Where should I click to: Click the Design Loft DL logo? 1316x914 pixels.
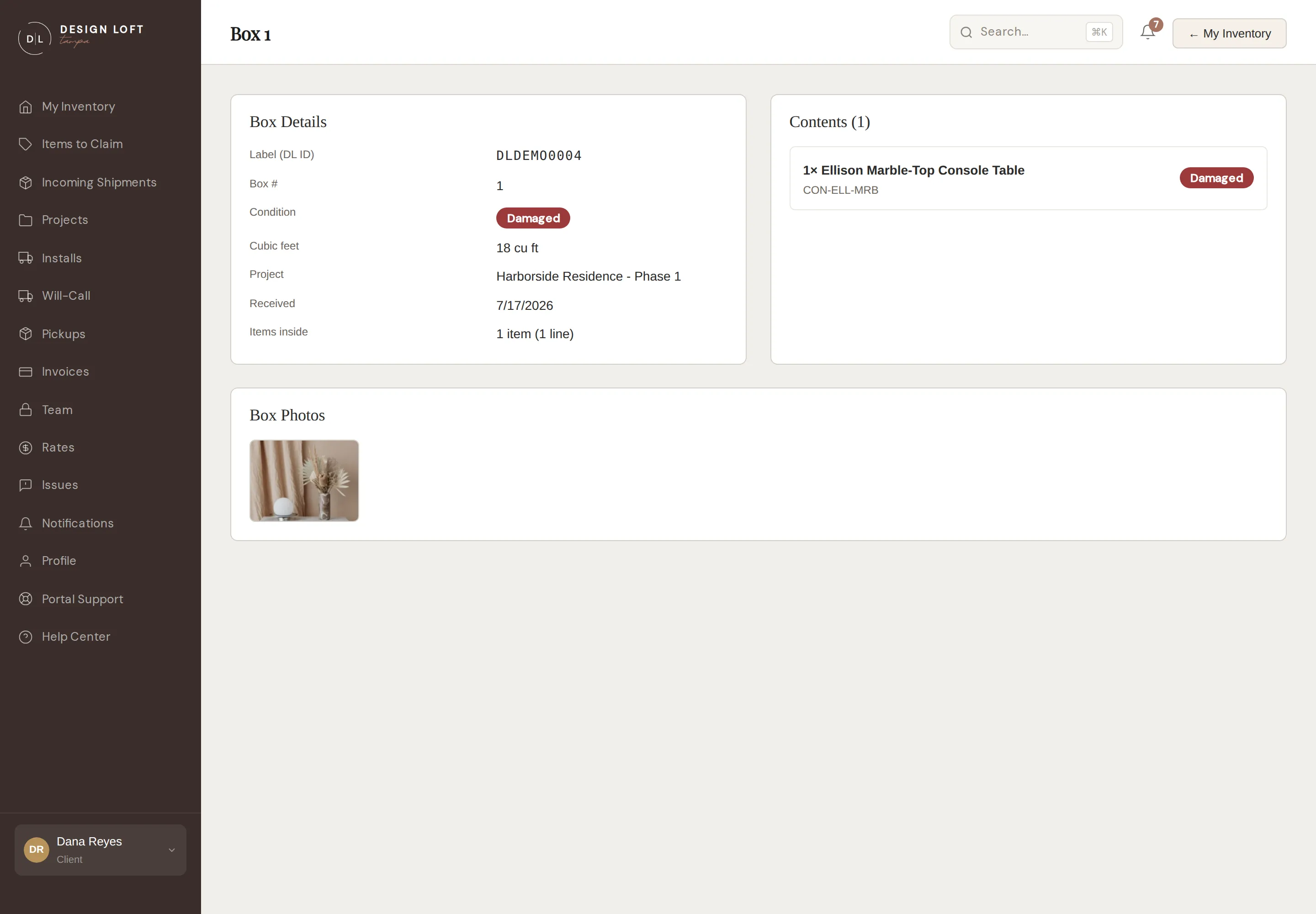pos(34,38)
